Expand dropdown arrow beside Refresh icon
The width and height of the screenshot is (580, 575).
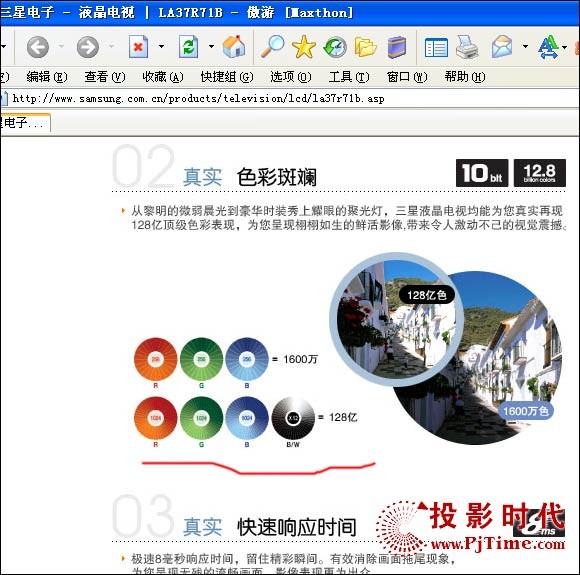click(211, 46)
